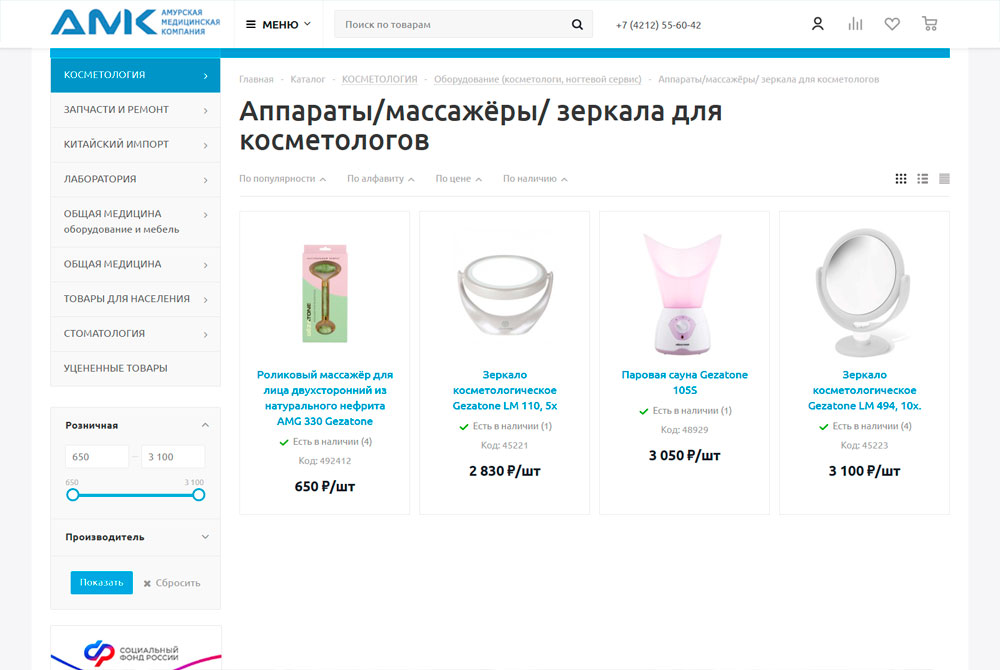The height and width of the screenshot is (670, 1000).
Task: Click the pink steam sauna image
Action: click(683, 295)
